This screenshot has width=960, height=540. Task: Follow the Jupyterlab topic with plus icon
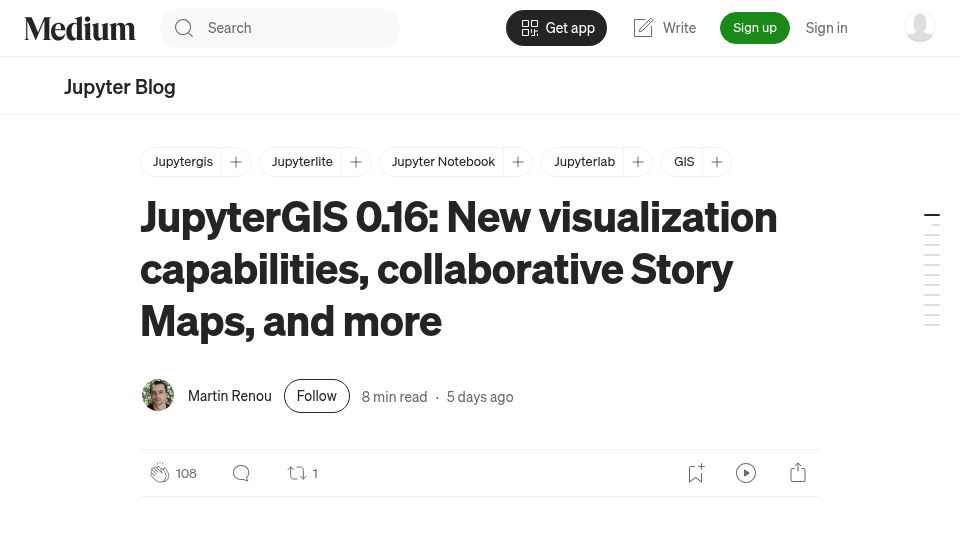pyautogui.click(x=637, y=162)
